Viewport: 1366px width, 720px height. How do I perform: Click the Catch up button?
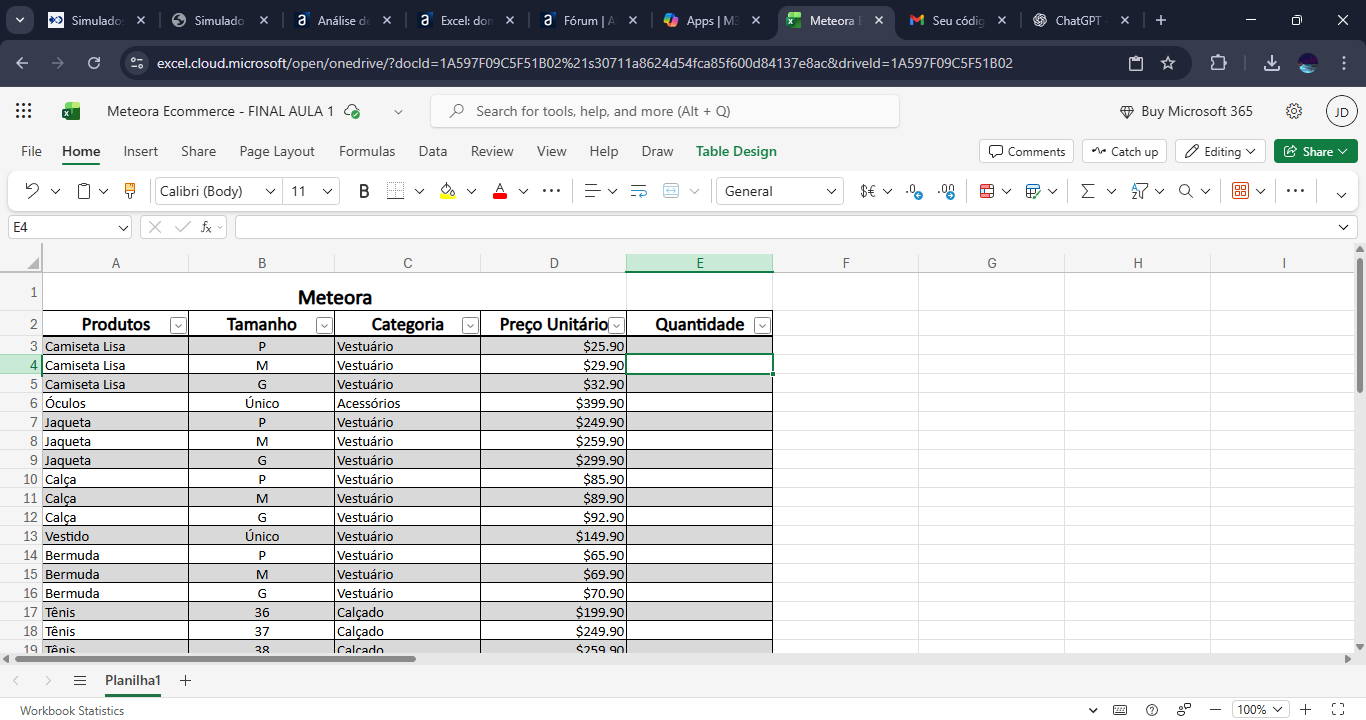point(1124,151)
